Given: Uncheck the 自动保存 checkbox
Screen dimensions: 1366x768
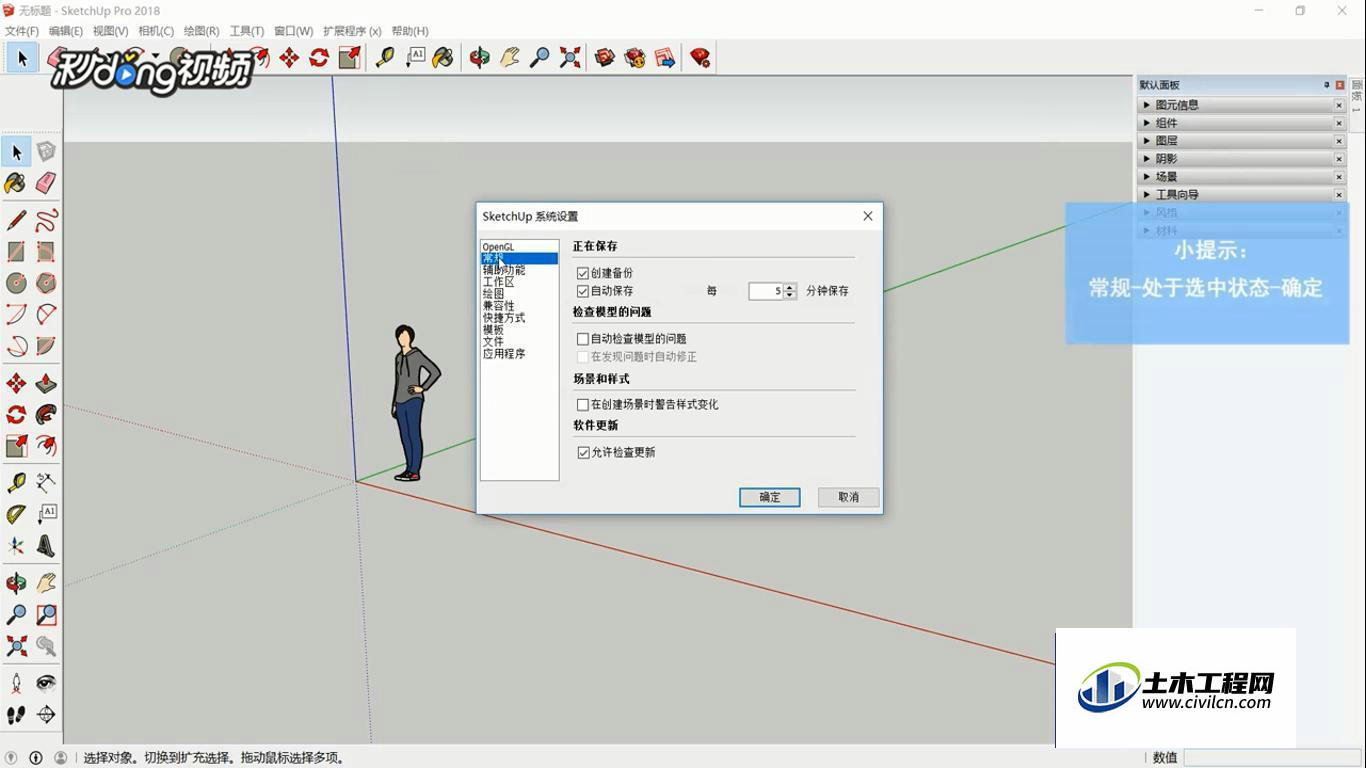Looking at the screenshot, I should coord(583,291).
